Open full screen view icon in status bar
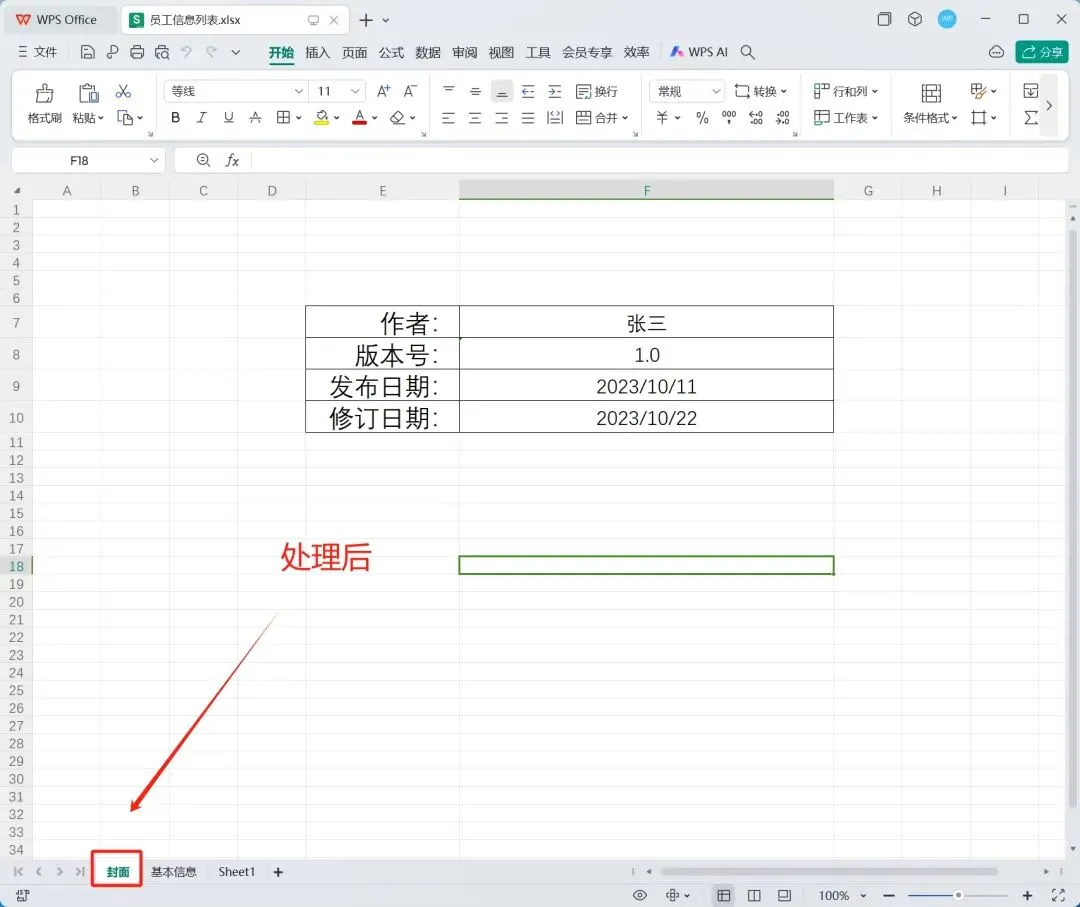1080x907 pixels. 1059,895
